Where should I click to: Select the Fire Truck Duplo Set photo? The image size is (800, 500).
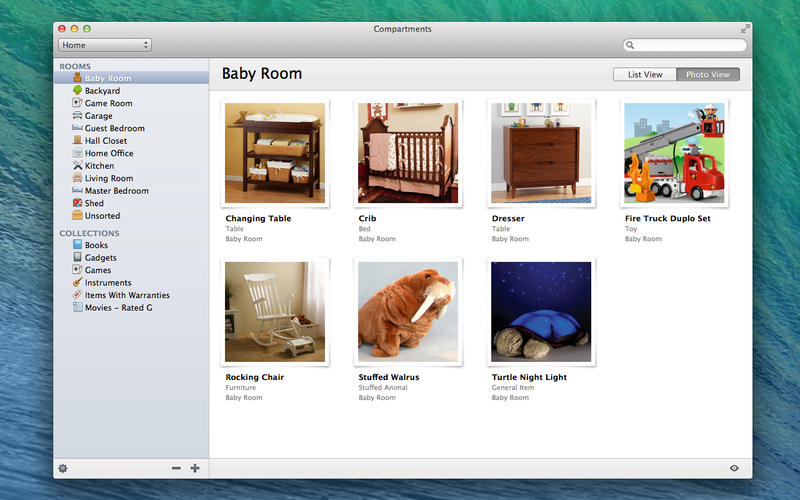click(674, 153)
